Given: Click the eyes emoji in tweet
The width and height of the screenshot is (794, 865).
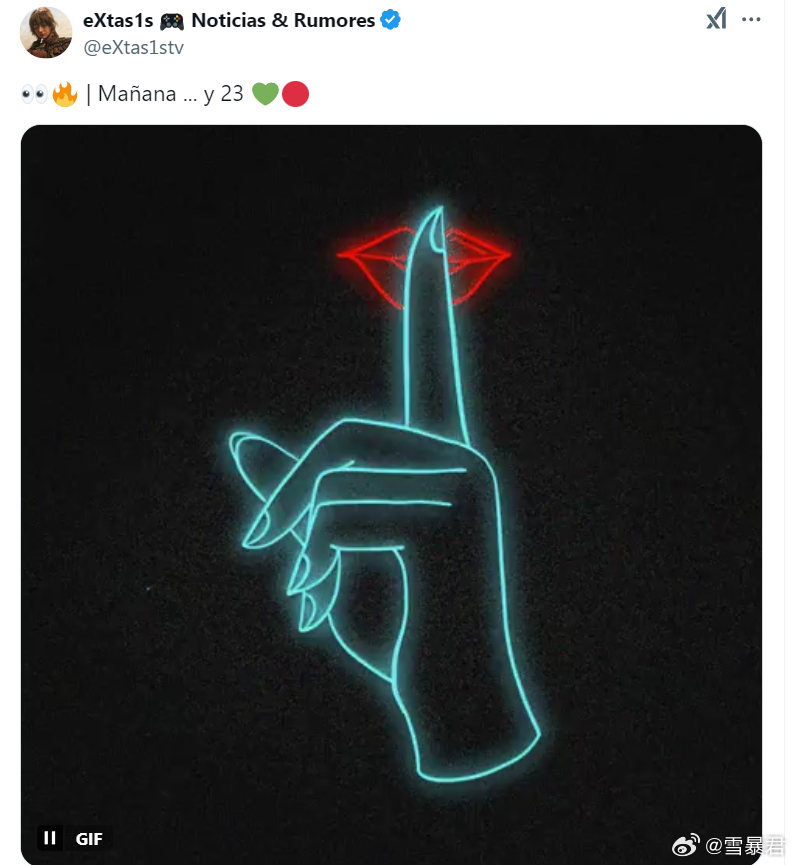Looking at the screenshot, I should coord(34,94).
